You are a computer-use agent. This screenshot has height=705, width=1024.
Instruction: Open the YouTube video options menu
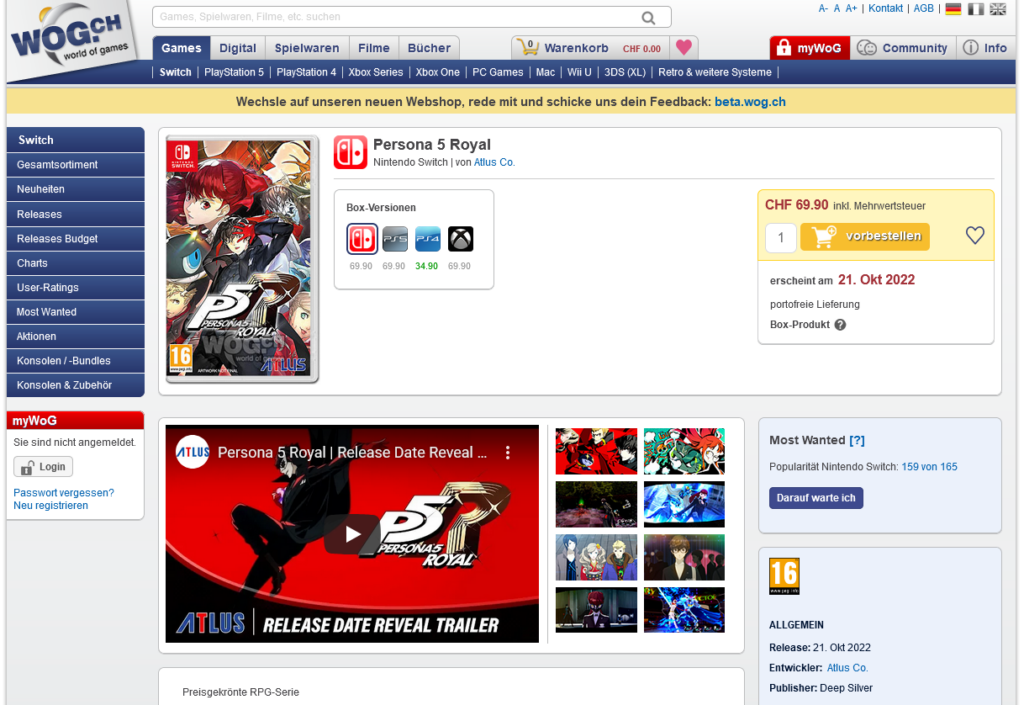(507, 453)
